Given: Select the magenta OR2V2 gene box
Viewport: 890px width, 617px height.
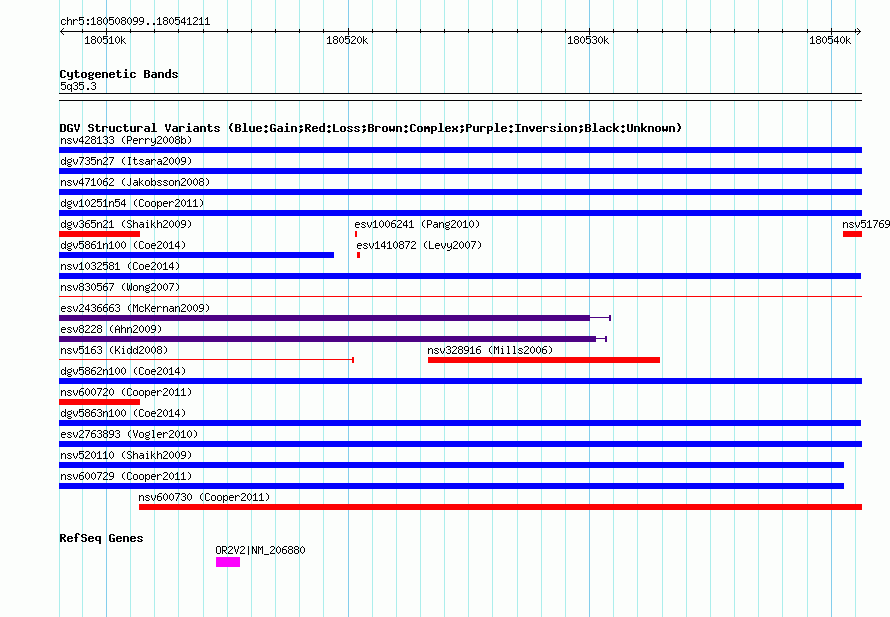Looking at the screenshot, I should click(x=228, y=562).
